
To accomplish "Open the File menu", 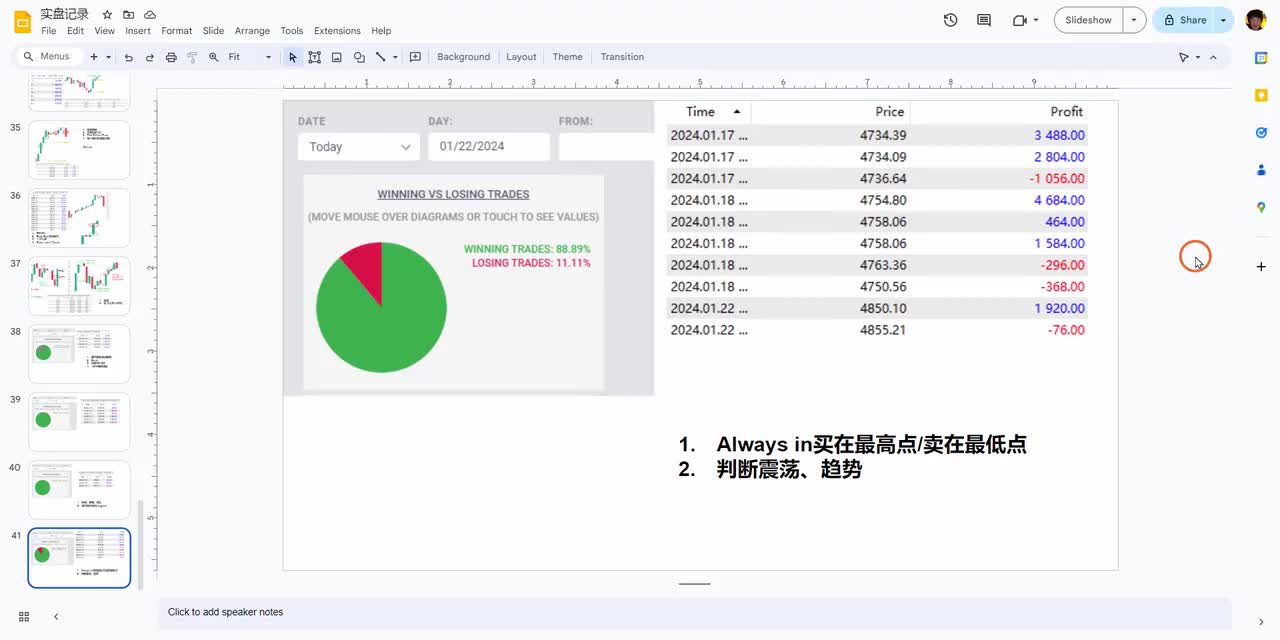I will click(49, 31).
